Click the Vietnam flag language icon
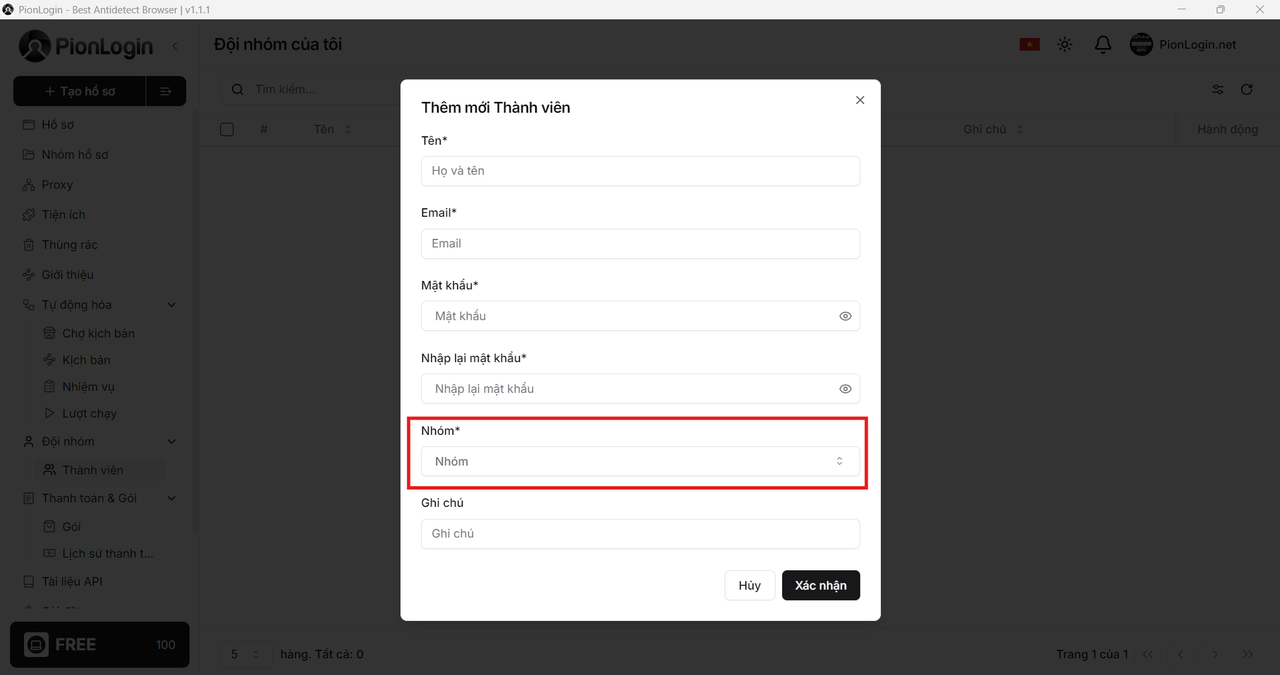This screenshot has width=1280, height=675. click(x=1029, y=45)
